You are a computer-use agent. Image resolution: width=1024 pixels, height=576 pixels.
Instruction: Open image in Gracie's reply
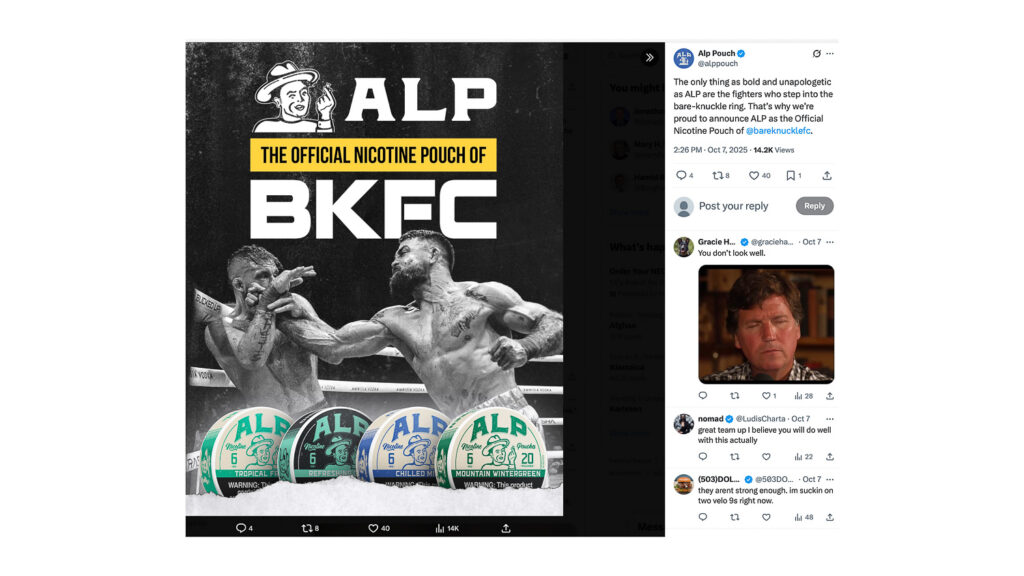coord(766,324)
